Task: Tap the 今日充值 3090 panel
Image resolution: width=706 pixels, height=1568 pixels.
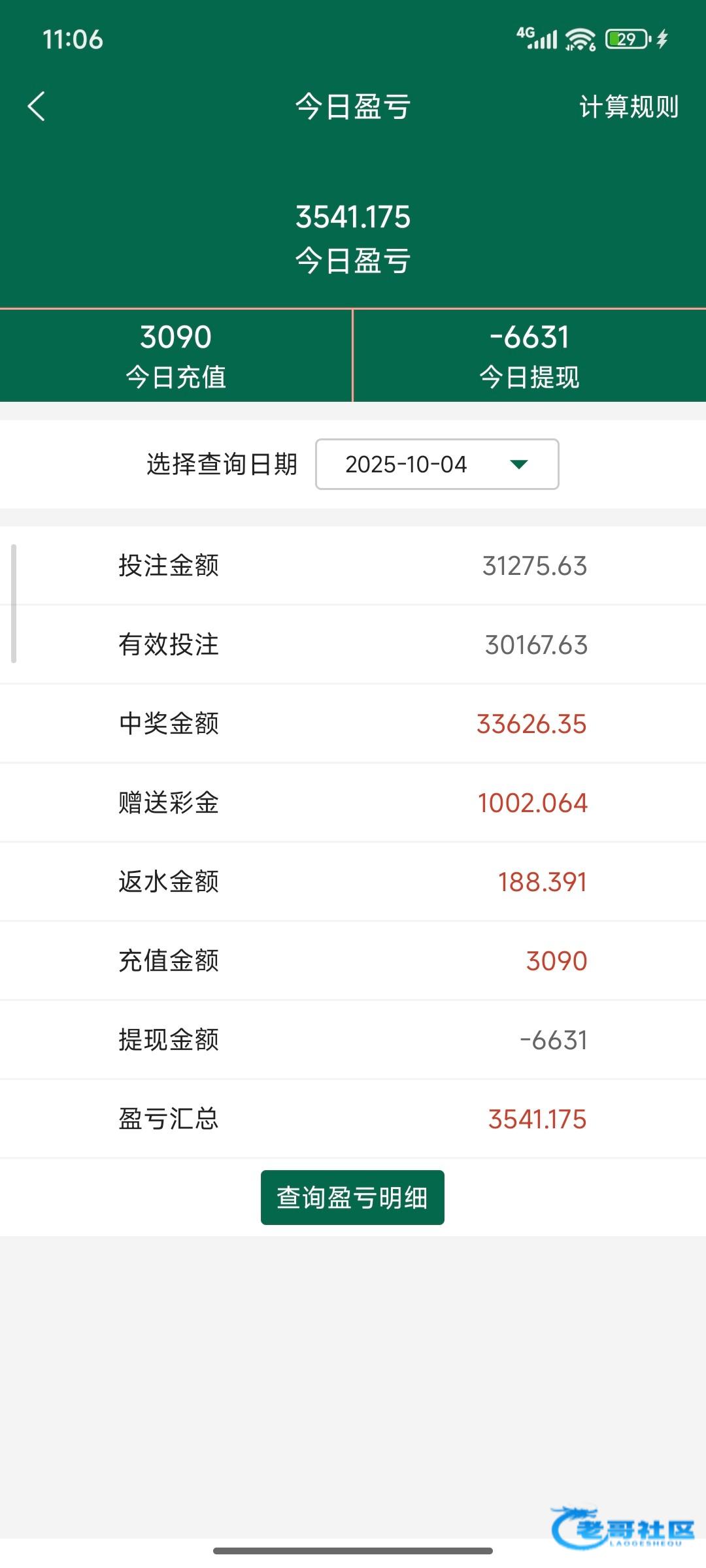Action: [x=176, y=355]
